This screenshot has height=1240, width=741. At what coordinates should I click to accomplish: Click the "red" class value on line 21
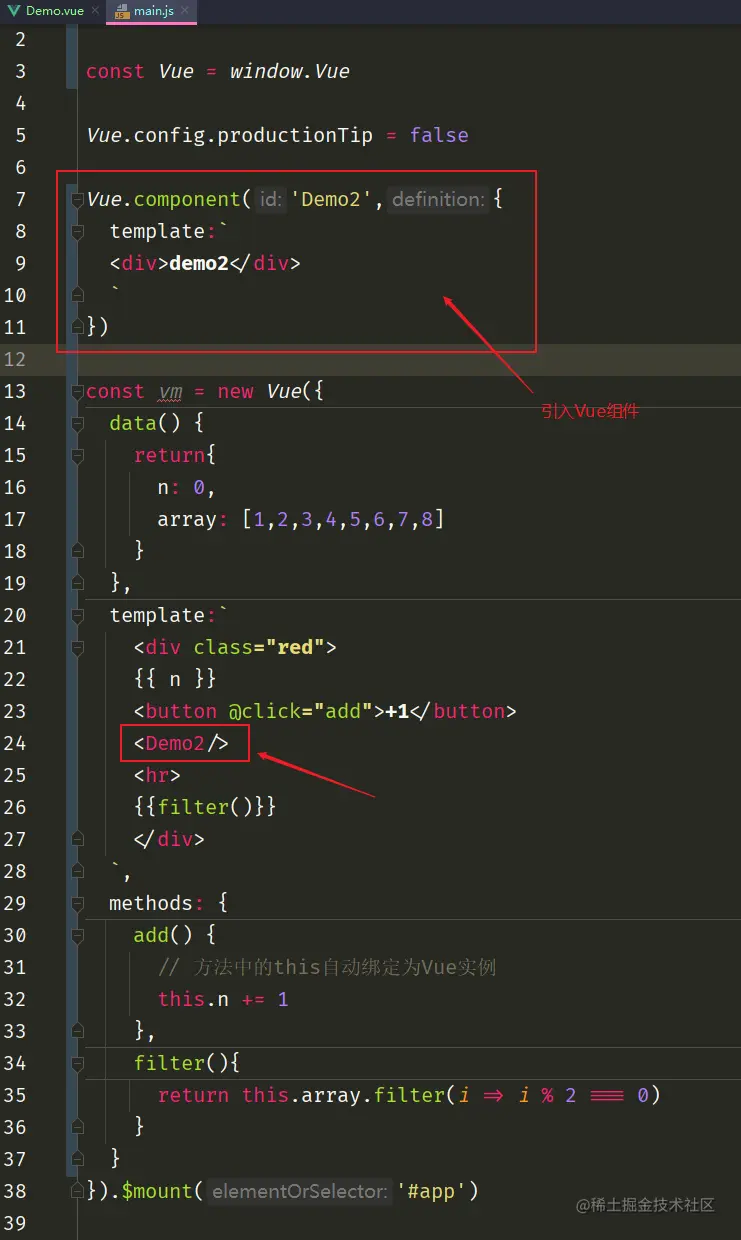(x=295, y=647)
